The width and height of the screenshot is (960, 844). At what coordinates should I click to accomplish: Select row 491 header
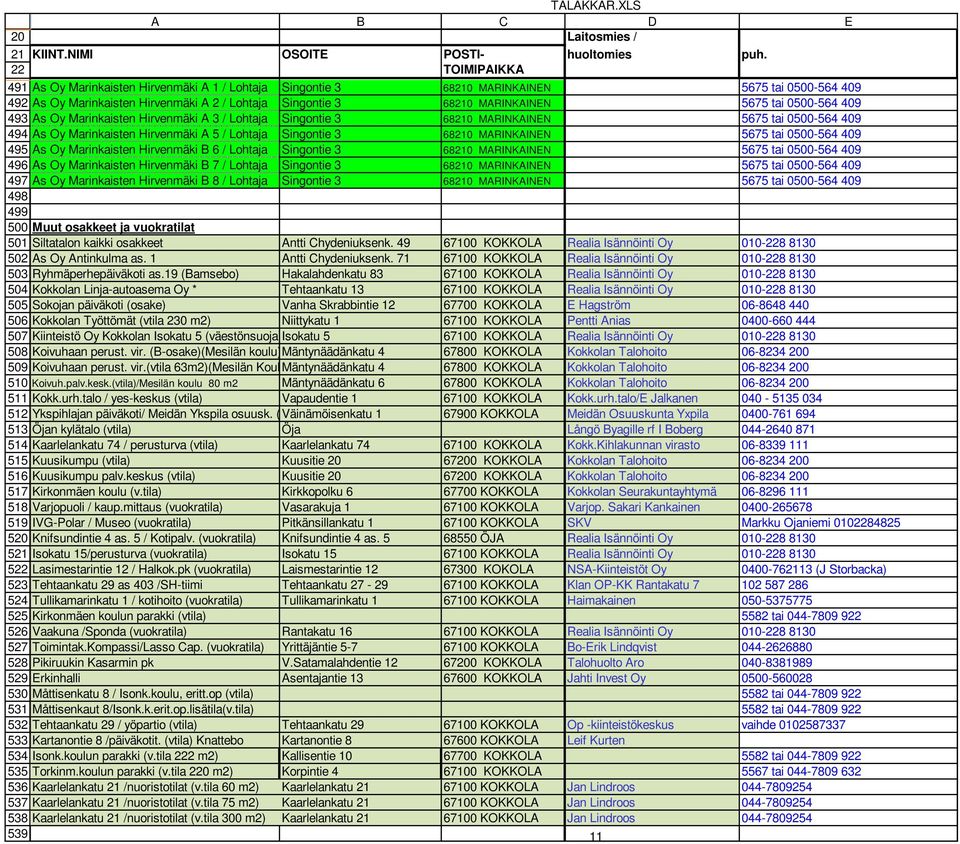click(x=18, y=88)
